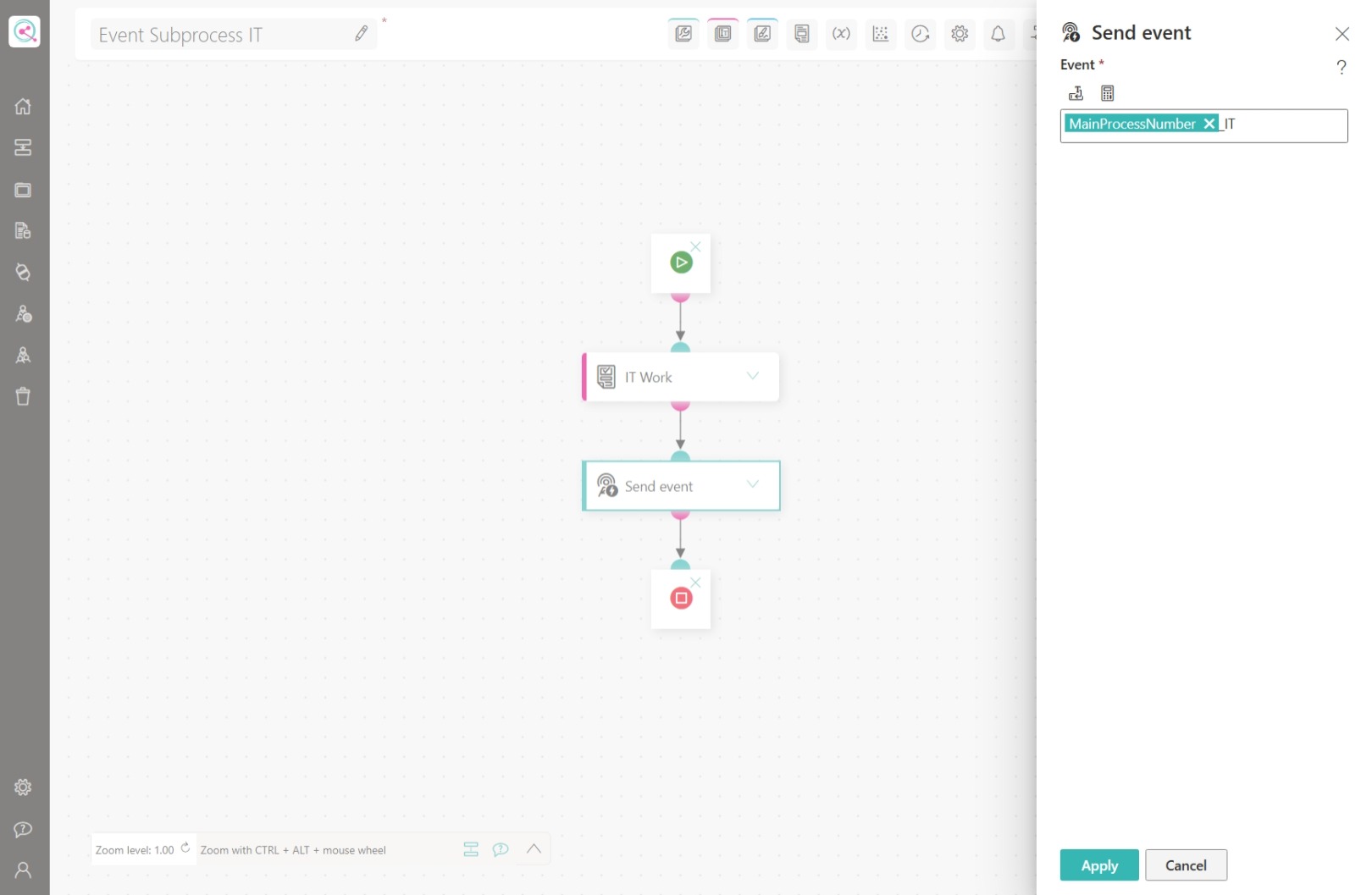The image size is (1372, 895).
Task: Expand the IT Work node chevron
Action: pyautogui.click(x=752, y=376)
